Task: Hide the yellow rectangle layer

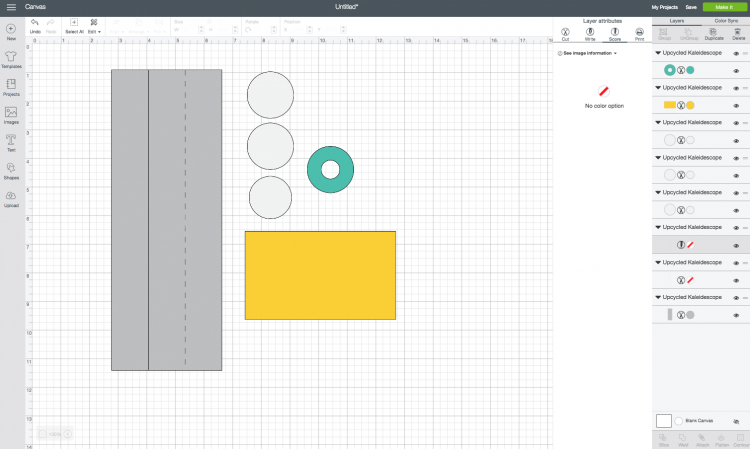Action: (x=736, y=106)
